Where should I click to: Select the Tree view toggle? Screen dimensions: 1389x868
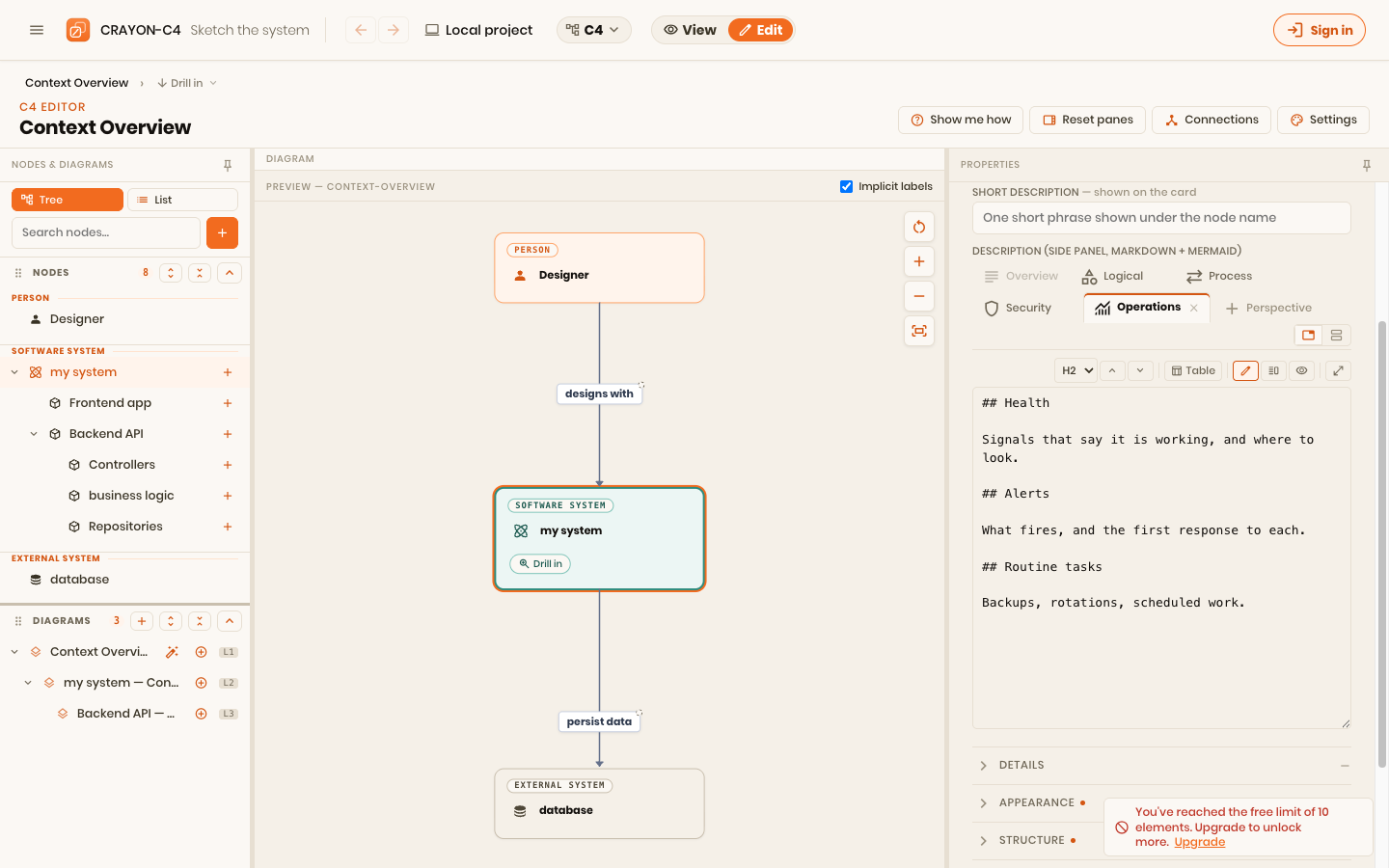tap(68, 200)
